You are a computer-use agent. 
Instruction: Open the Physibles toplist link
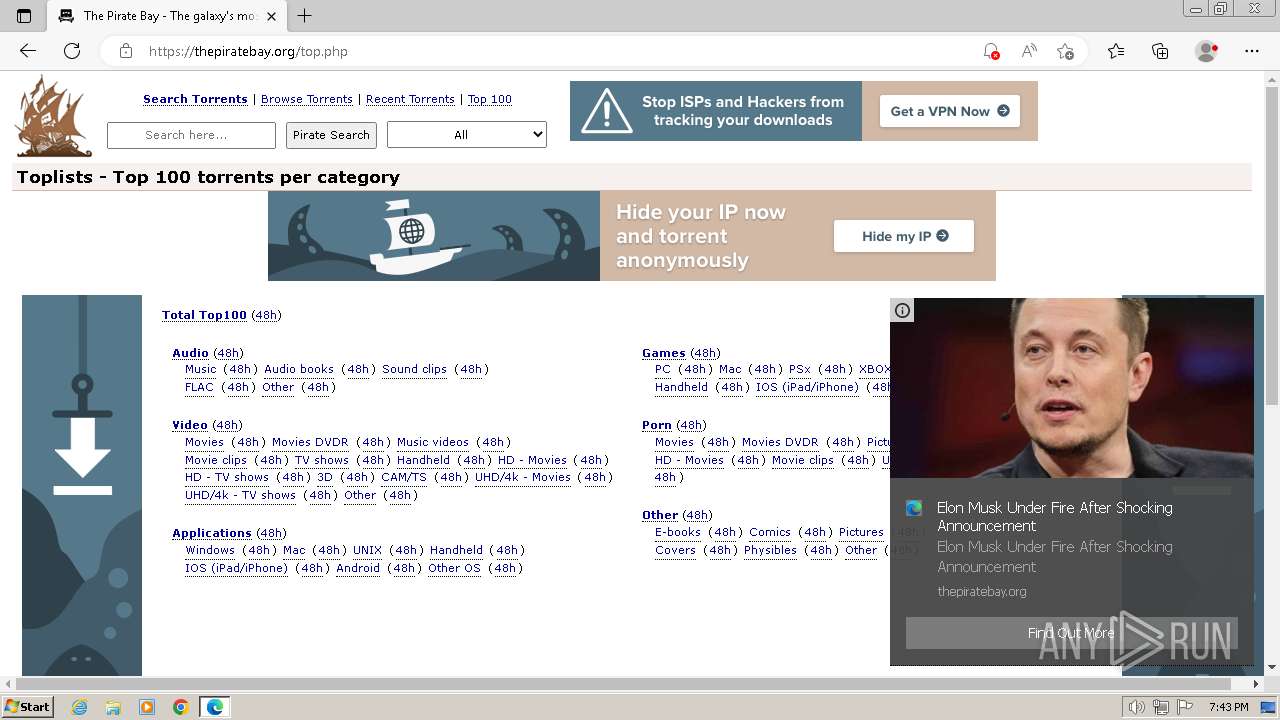(x=770, y=550)
